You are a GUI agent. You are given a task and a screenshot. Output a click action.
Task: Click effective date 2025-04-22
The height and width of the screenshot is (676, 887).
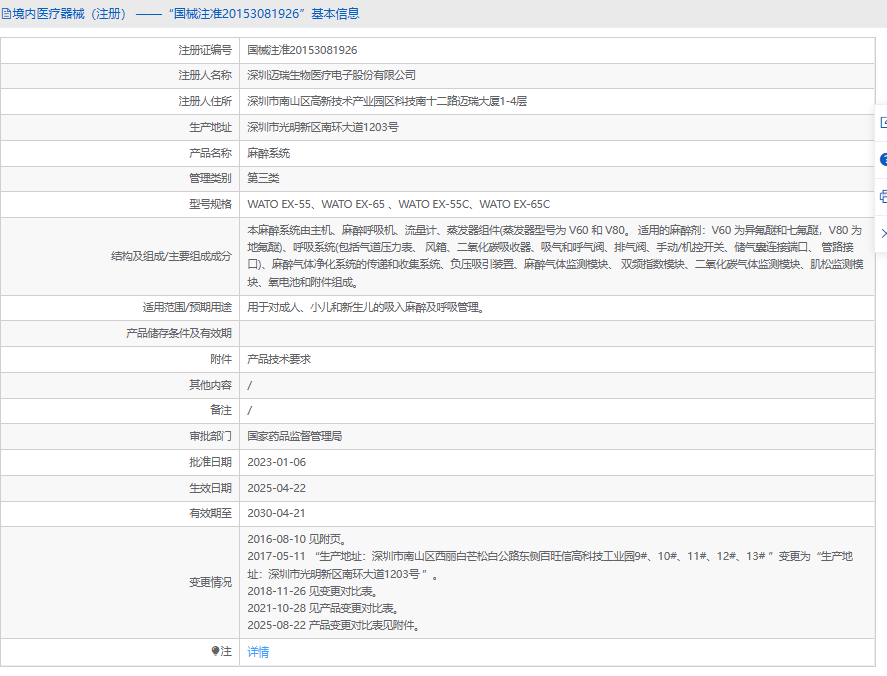click(x=276, y=488)
